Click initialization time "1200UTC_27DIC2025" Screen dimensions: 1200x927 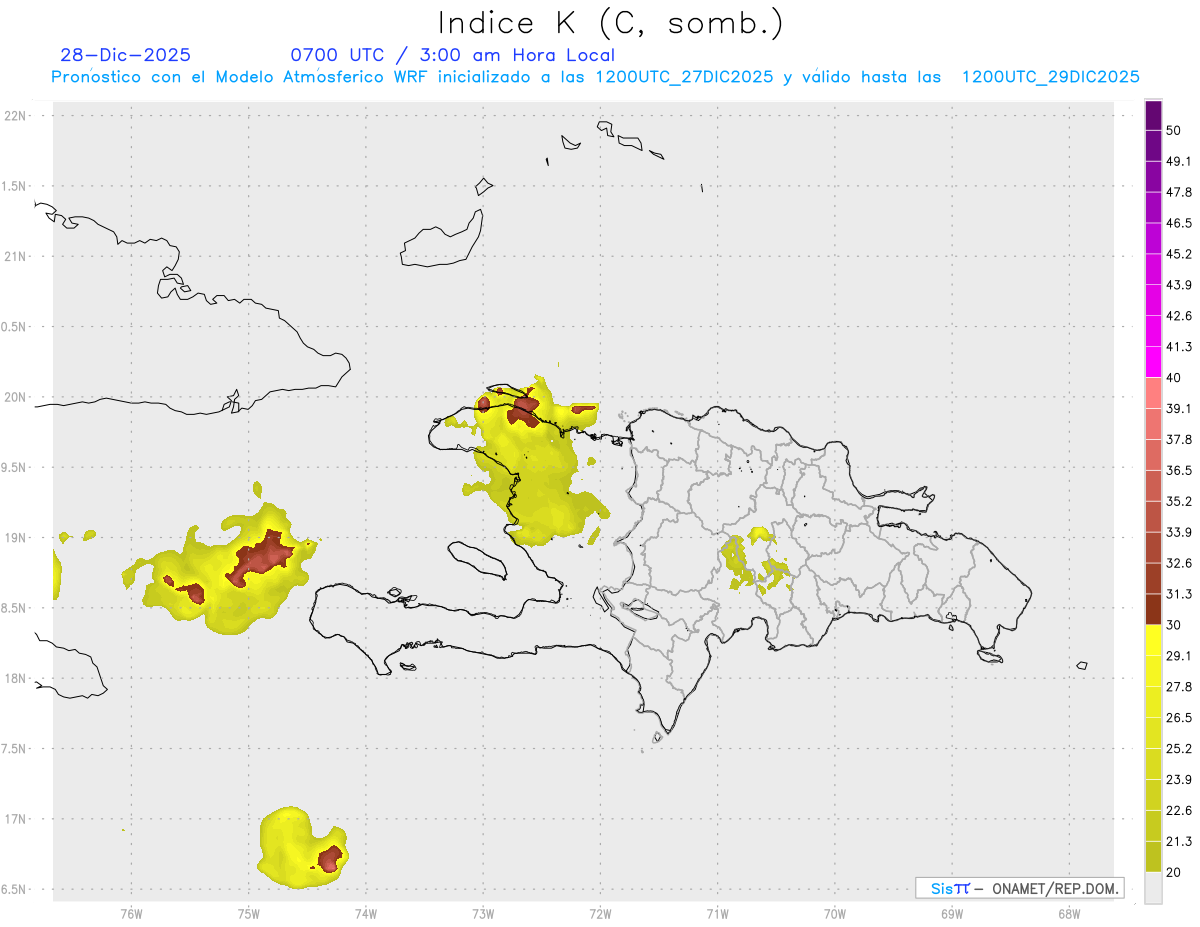684,77
